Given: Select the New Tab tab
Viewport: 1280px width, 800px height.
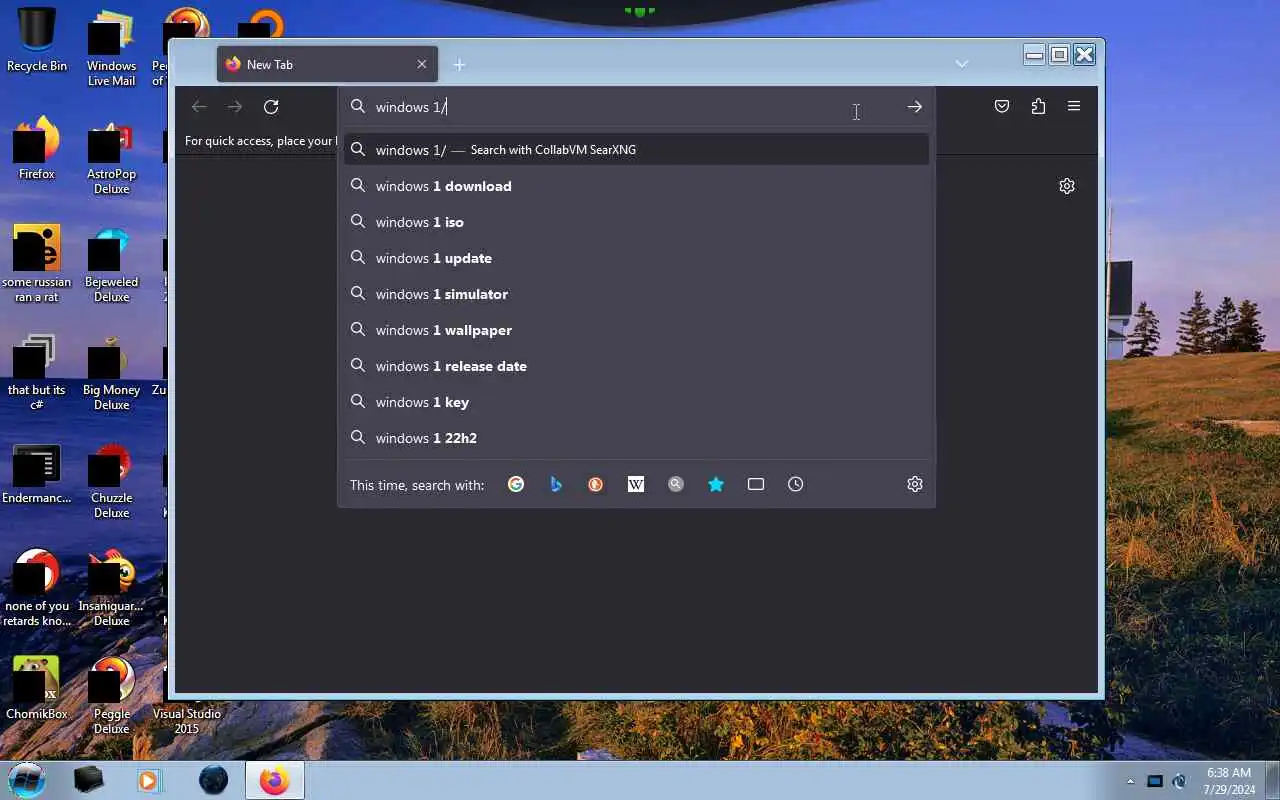Looking at the screenshot, I should coord(326,64).
